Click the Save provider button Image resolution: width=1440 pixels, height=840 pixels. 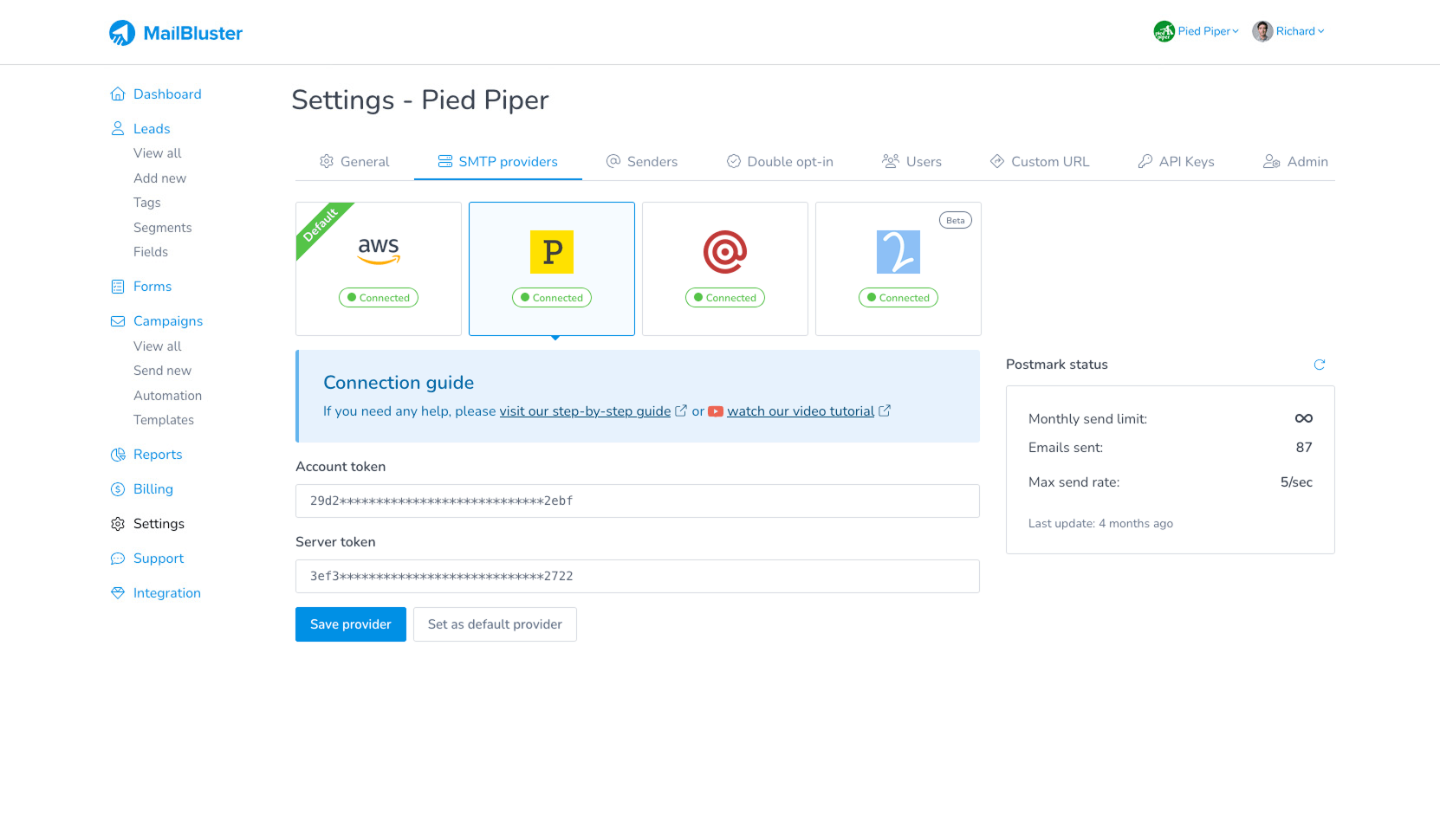coord(351,624)
